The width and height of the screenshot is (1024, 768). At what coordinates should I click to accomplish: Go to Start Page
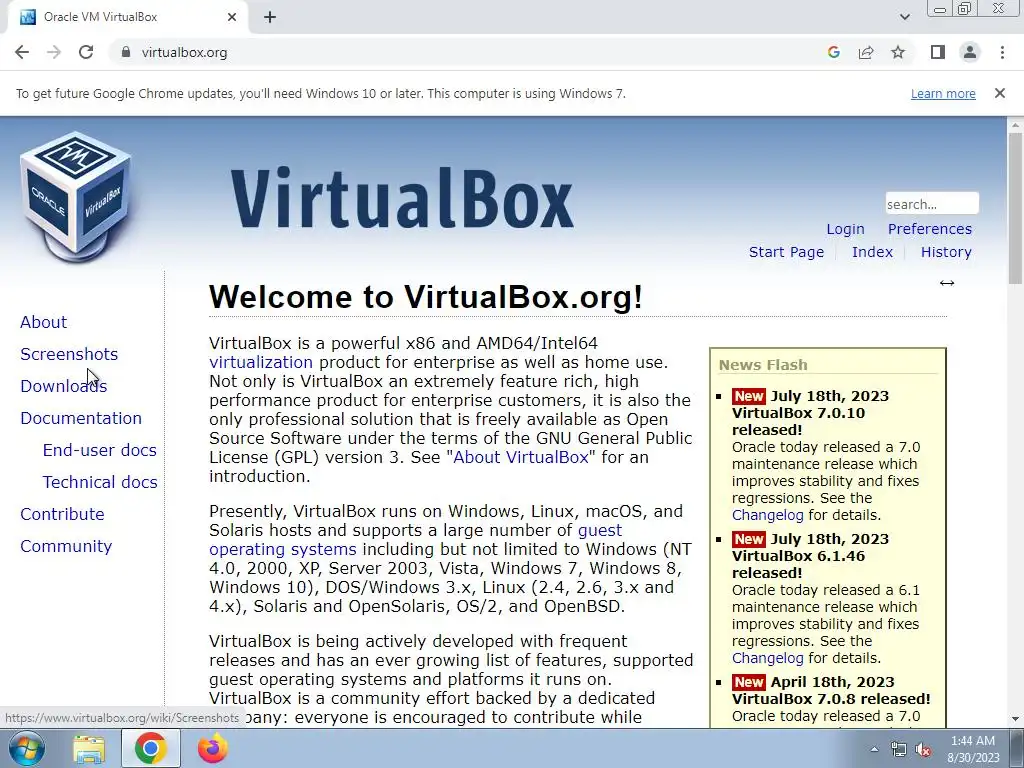tap(786, 252)
